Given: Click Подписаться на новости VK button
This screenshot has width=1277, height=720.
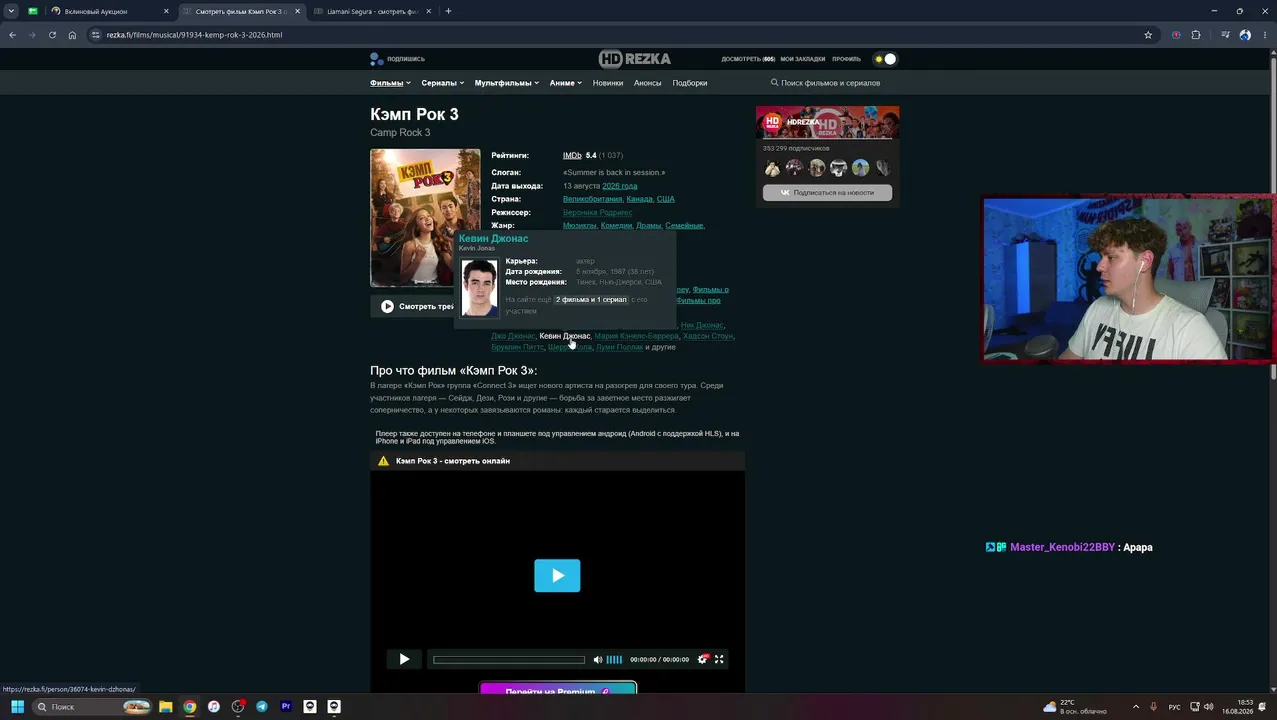Looking at the screenshot, I should [x=827, y=192].
